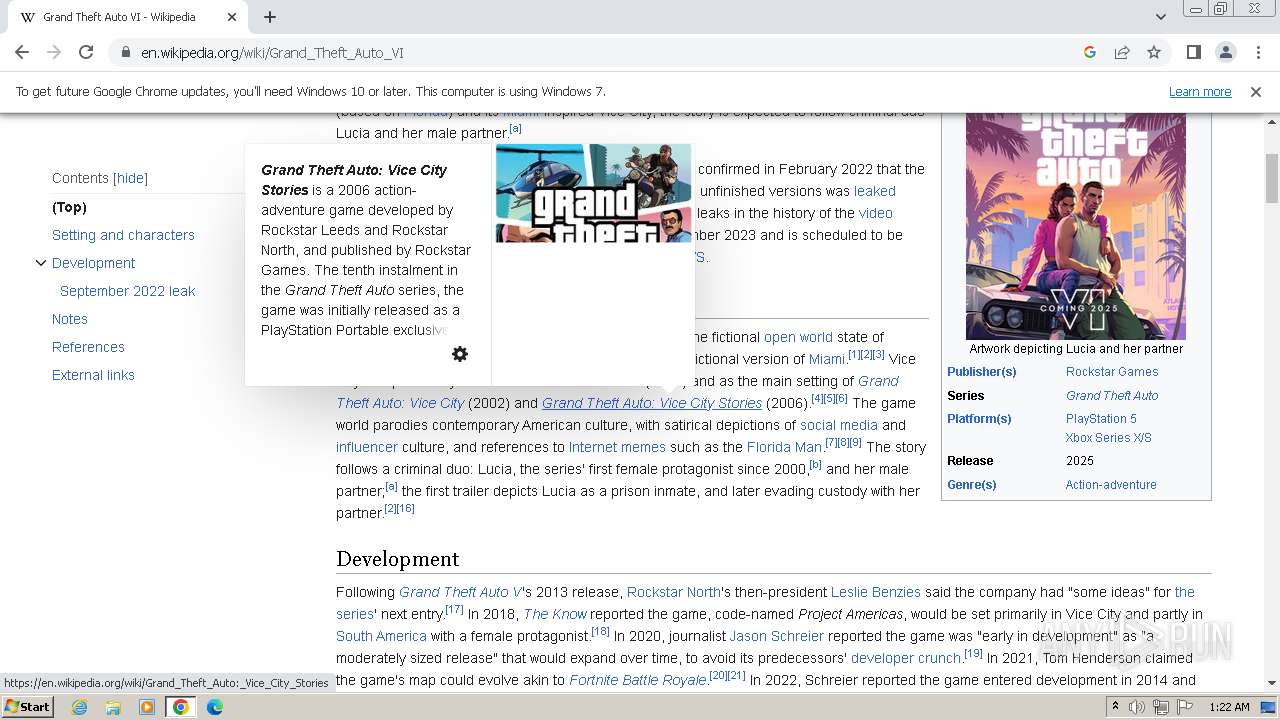Click the address bar URL field
Image resolution: width=1280 pixels, height=720 pixels.
(x=600, y=52)
